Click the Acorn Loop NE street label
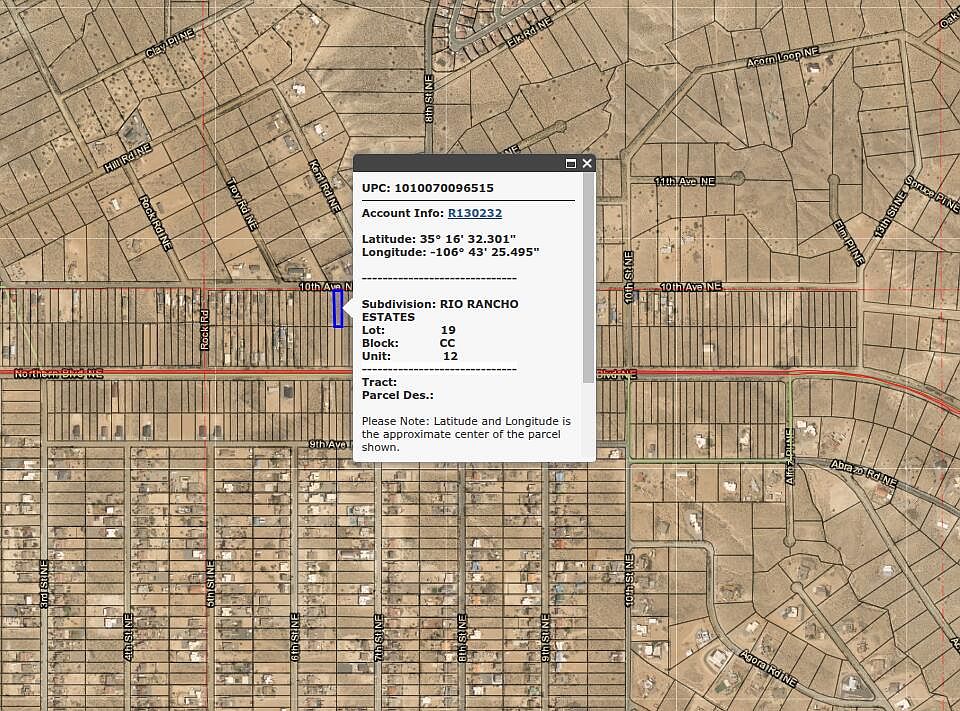This screenshot has height=711, width=960. [783, 60]
